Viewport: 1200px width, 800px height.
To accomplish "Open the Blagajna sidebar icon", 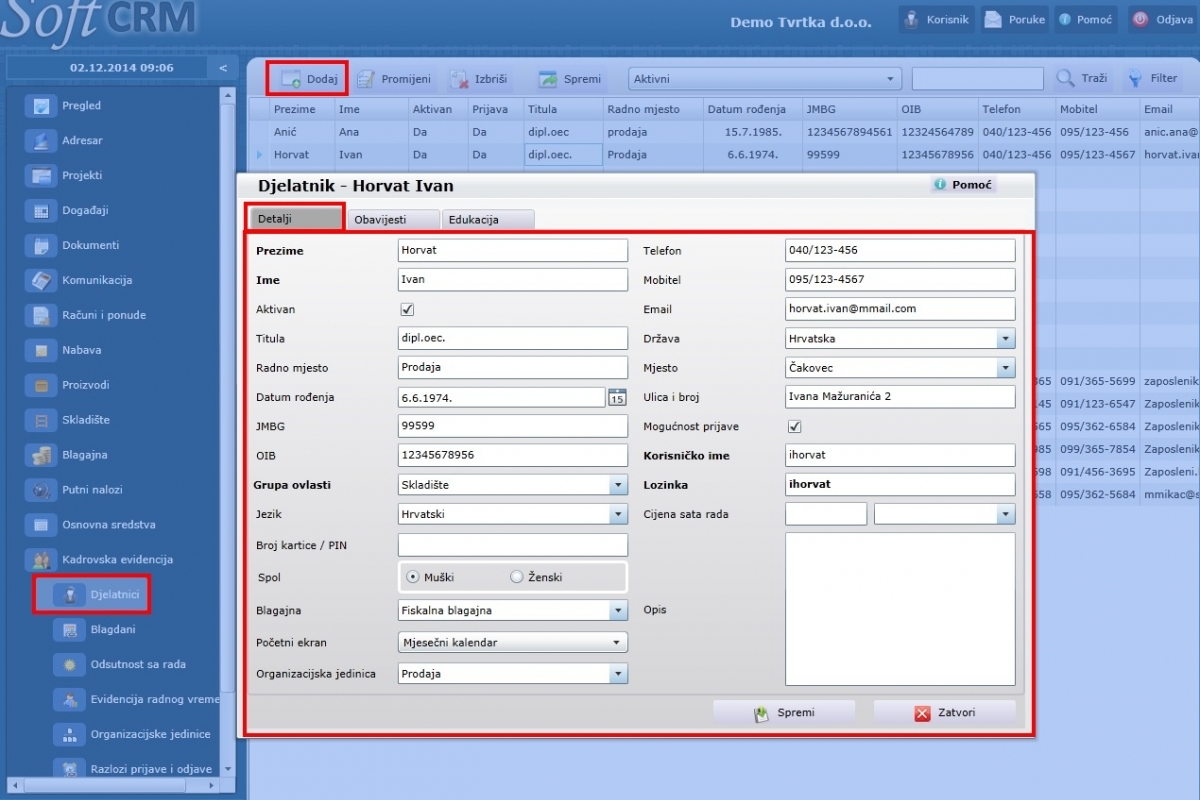I will (x=41, y=456).
